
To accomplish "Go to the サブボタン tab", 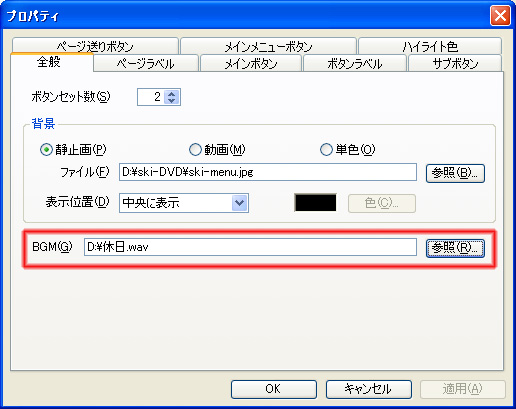I will [455, 63].
